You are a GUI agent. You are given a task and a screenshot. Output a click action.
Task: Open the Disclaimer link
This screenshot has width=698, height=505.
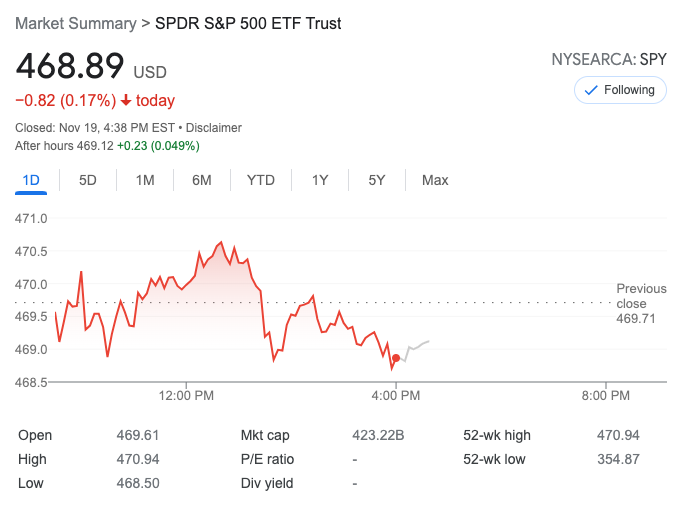[x=214, y=128]
